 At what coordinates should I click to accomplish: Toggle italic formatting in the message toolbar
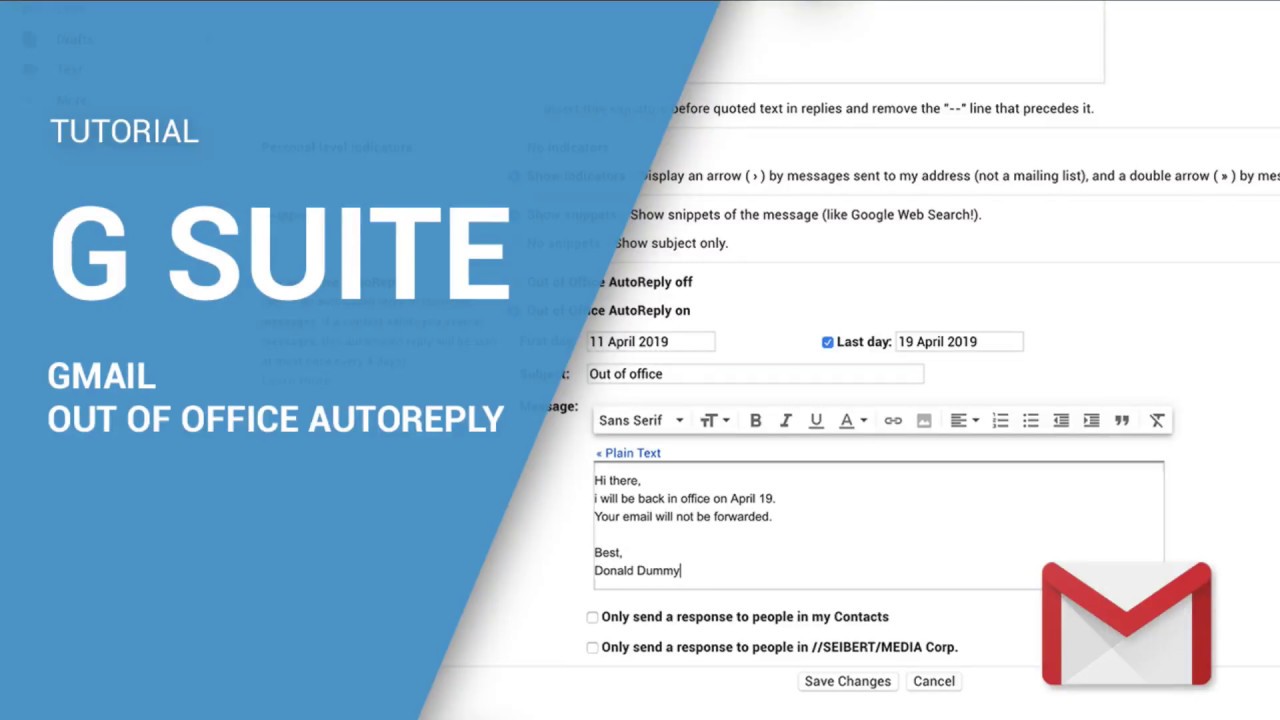(785, 421)
